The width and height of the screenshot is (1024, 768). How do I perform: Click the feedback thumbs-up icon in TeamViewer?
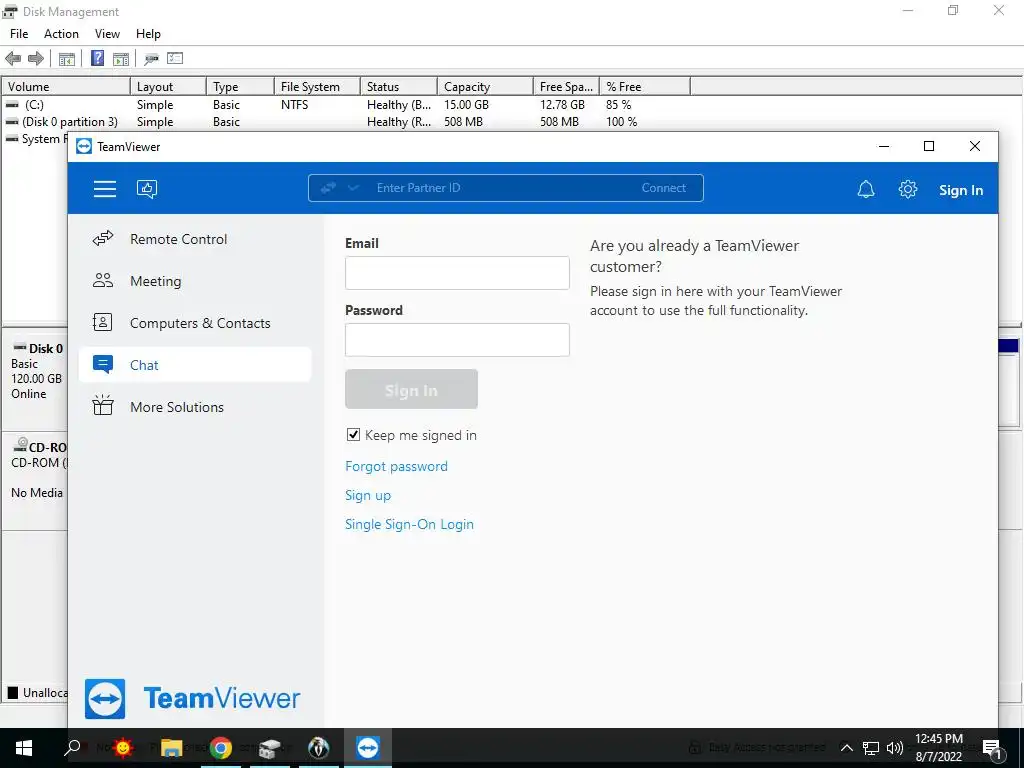147,189
